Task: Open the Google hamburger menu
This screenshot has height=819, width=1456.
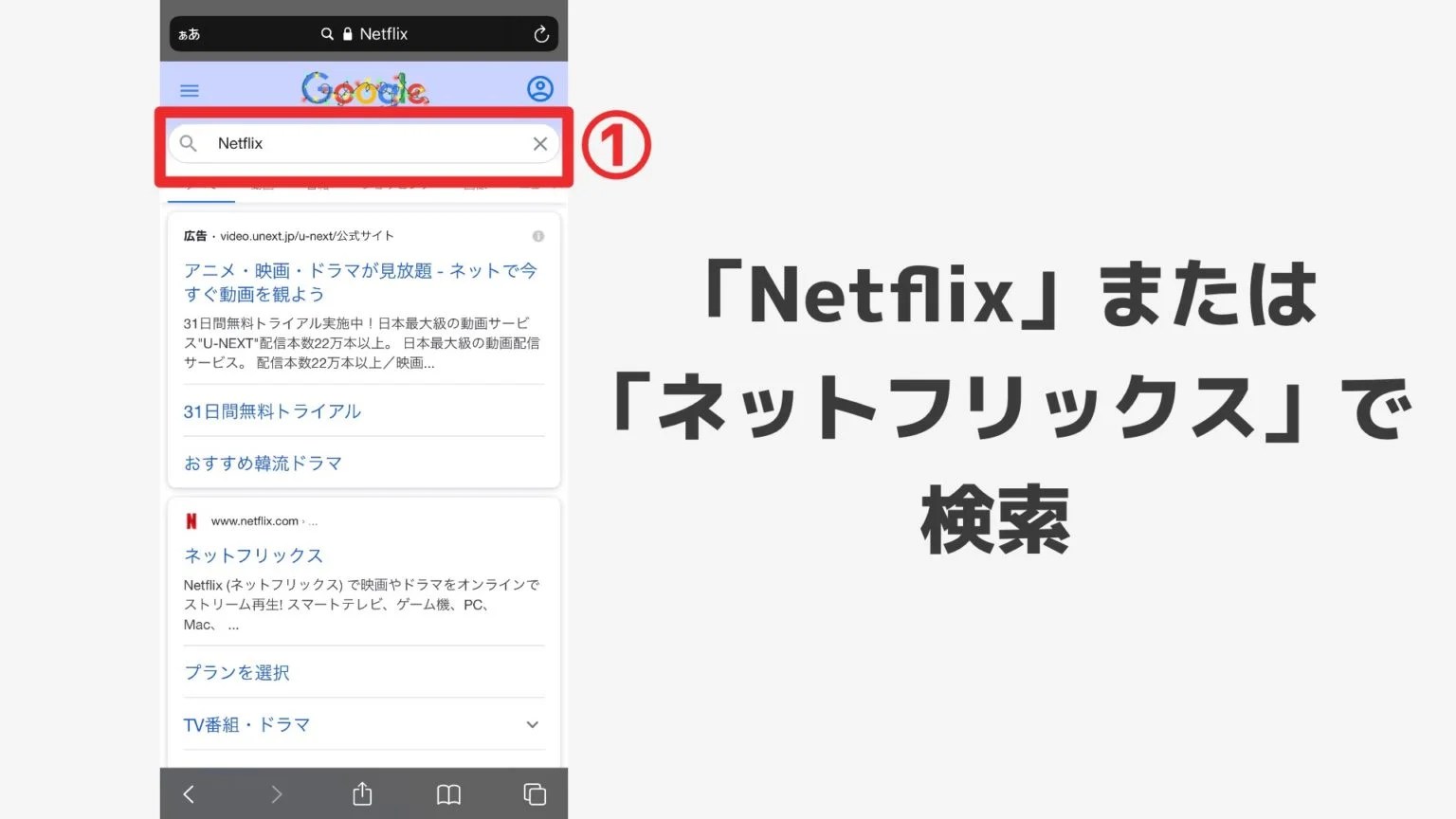Action: (190, 91)
